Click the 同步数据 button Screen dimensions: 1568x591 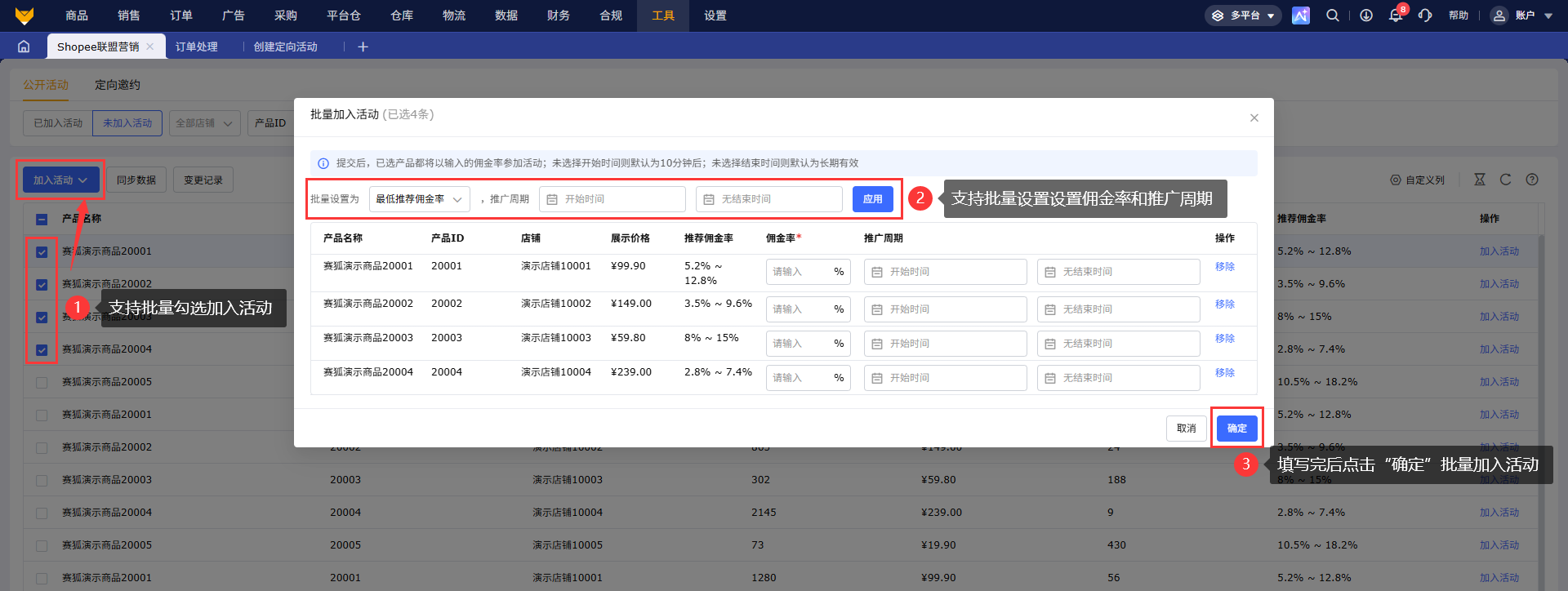coord(136,180)
